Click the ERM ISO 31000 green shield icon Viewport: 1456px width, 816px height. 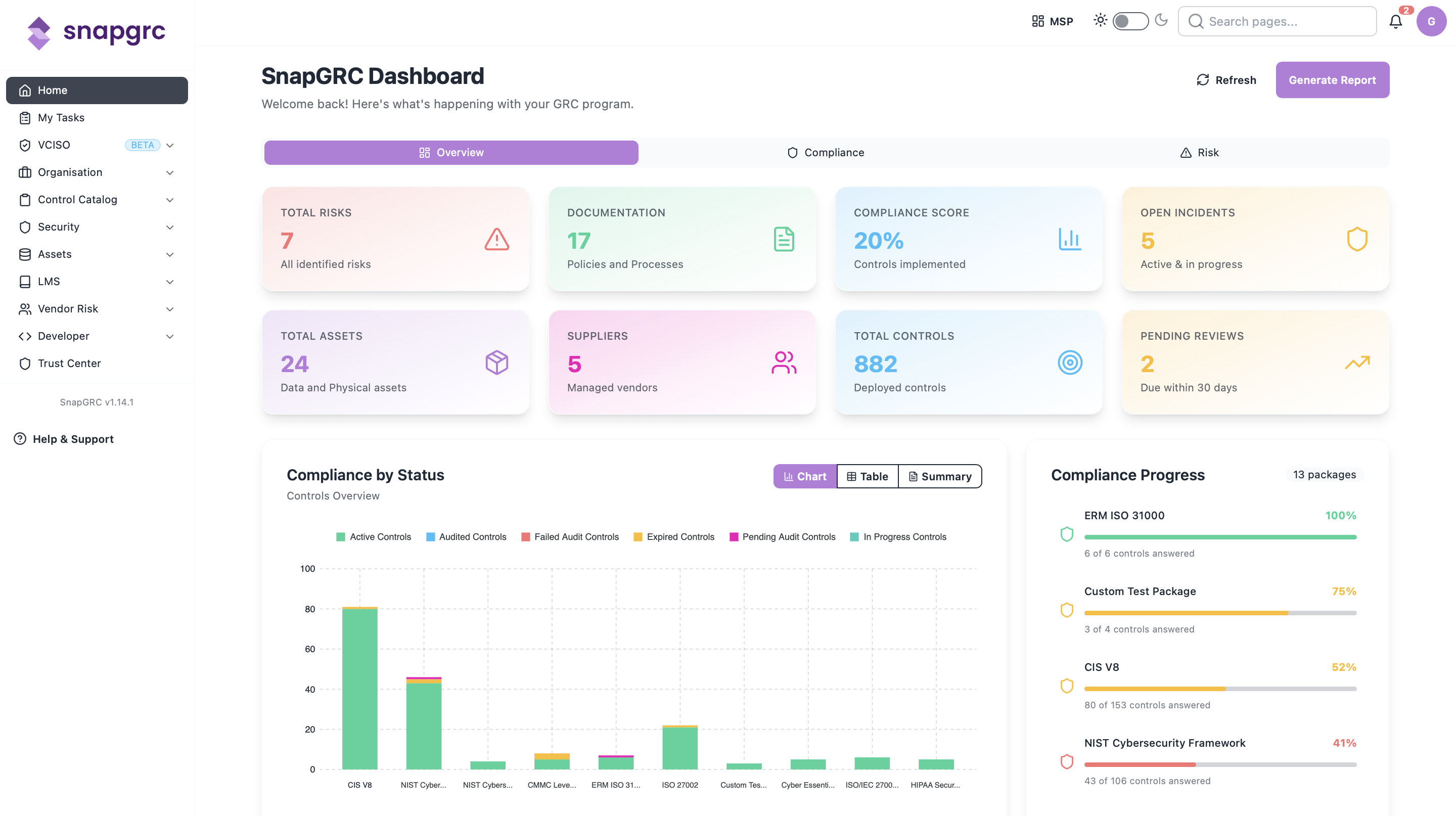[1067, 534]
